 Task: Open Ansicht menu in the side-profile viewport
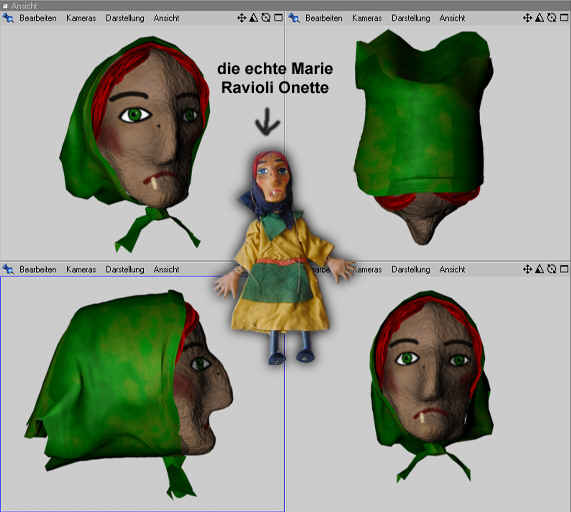tap(166, 269)
